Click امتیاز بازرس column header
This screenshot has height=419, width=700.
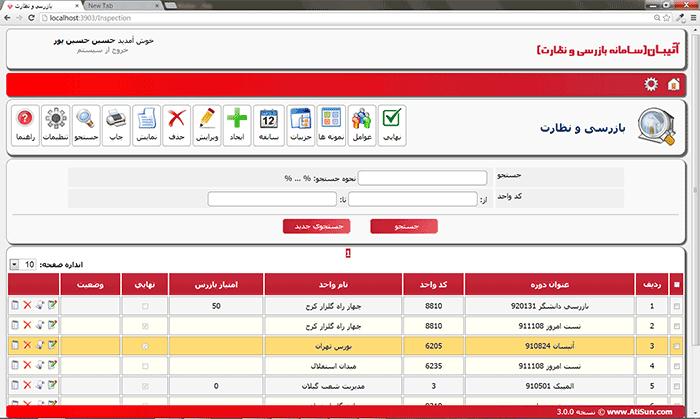pyautogui.click(x=216, y=285)
